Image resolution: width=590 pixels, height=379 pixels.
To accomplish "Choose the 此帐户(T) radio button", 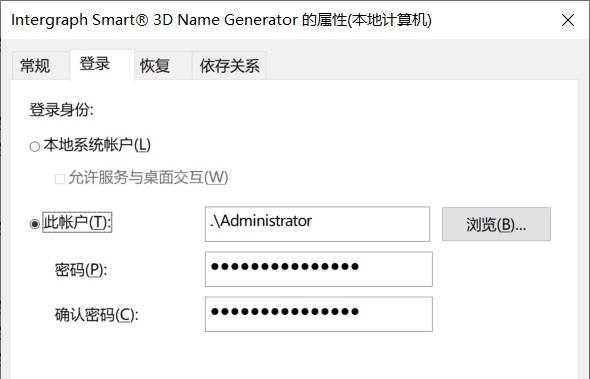I will click(35, 224).
